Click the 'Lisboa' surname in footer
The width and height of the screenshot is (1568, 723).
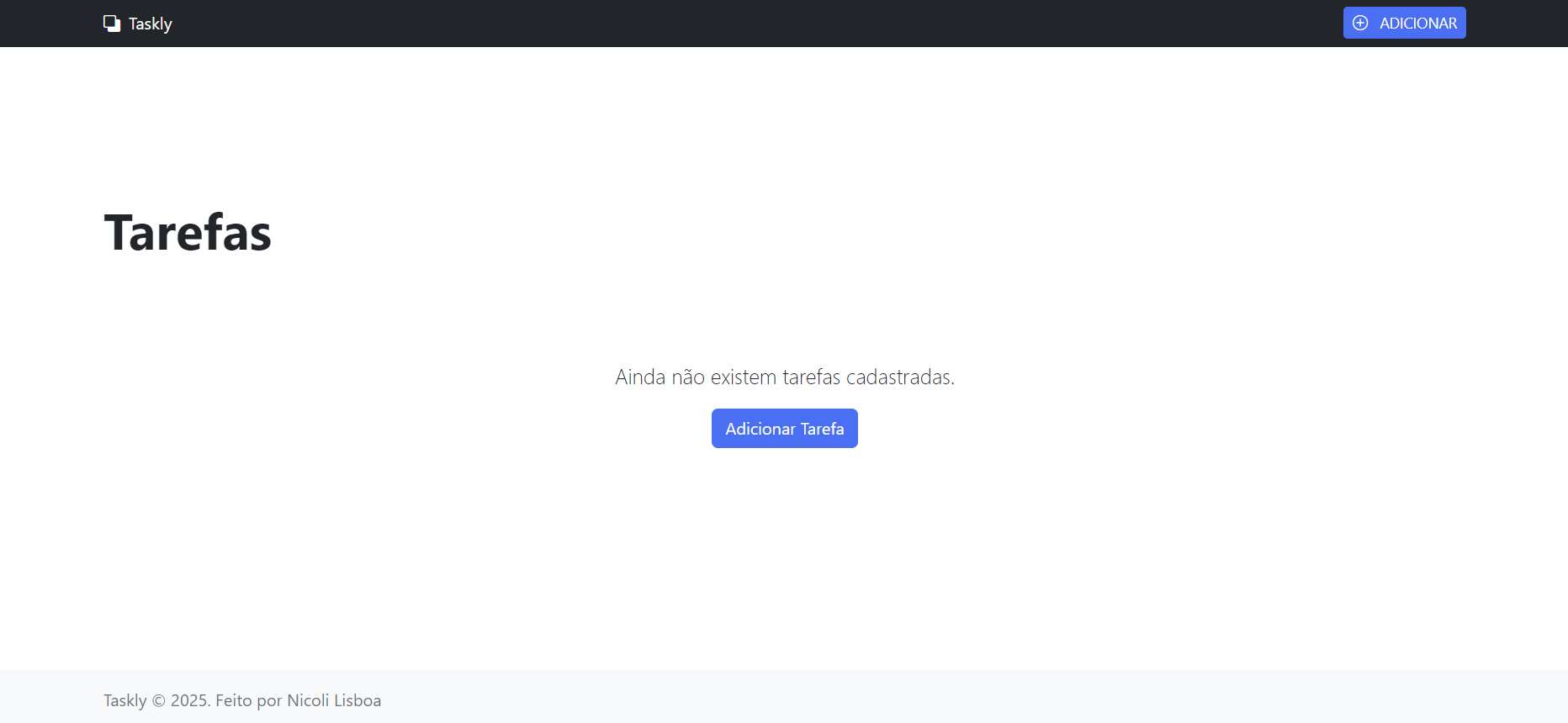point(358,700)
